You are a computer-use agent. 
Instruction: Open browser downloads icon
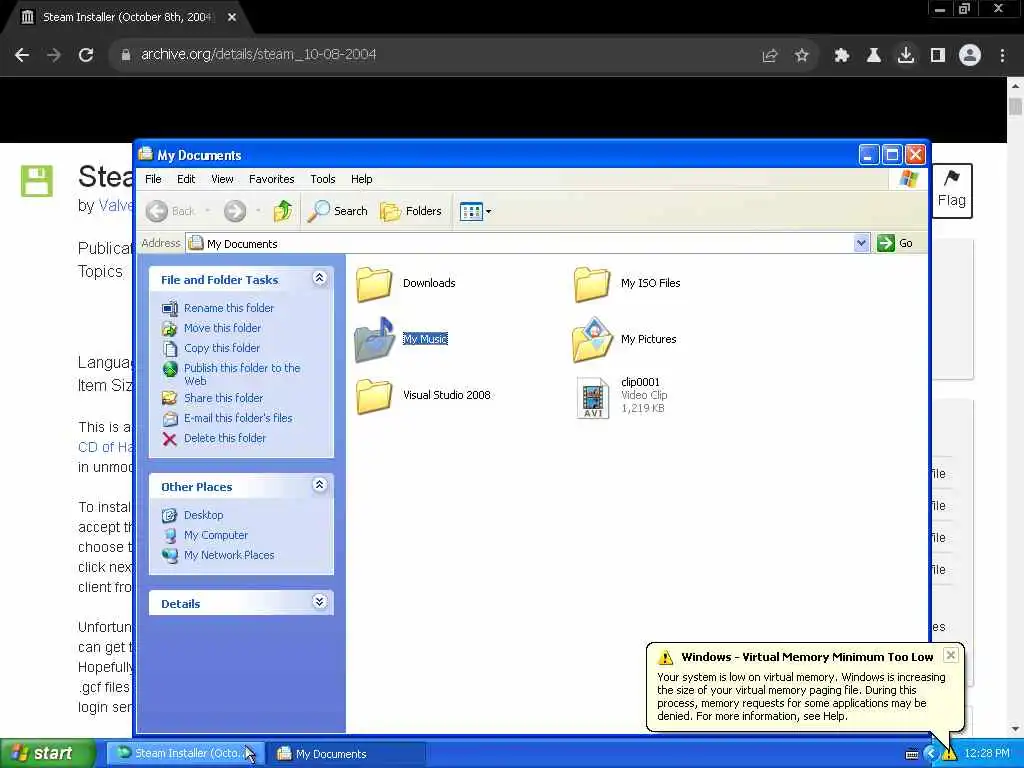[x=906, y=55]
